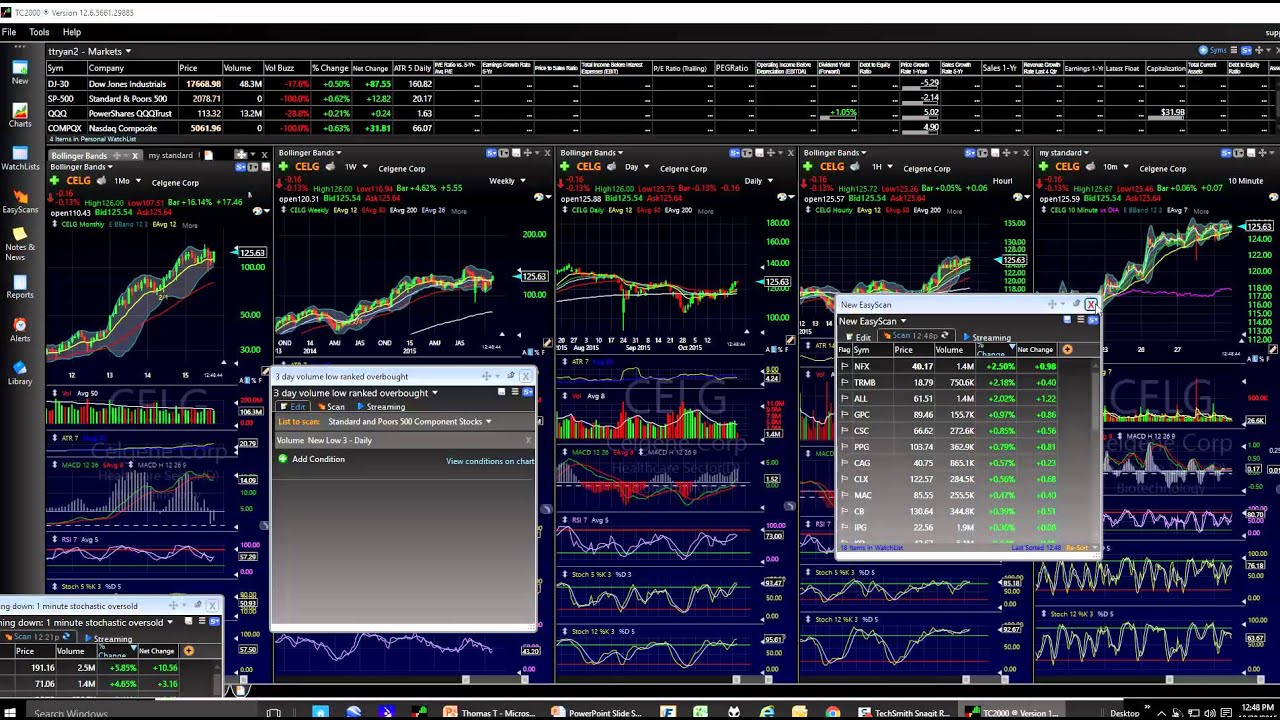Toggle flag for ALL row

[x=845, y=398]
